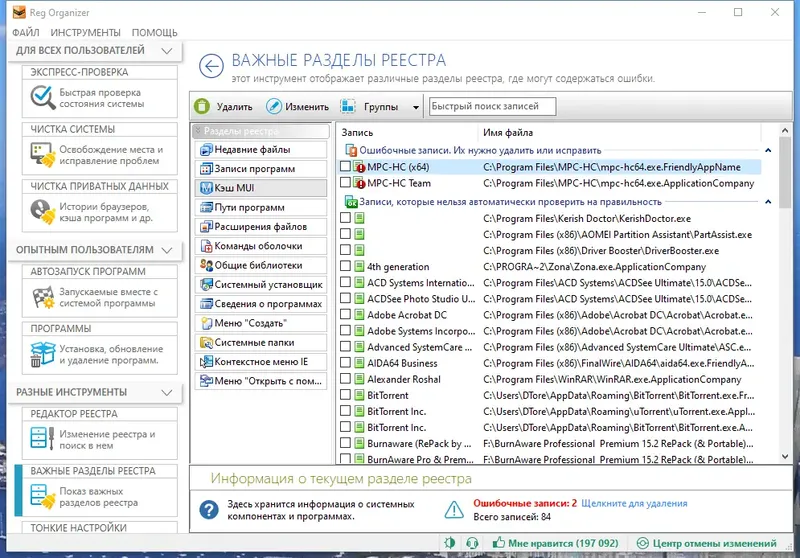This screenshot has width=800, height=558.
Task: Open Истории браузеров privacy cleanup
Action: coord(100,212)
